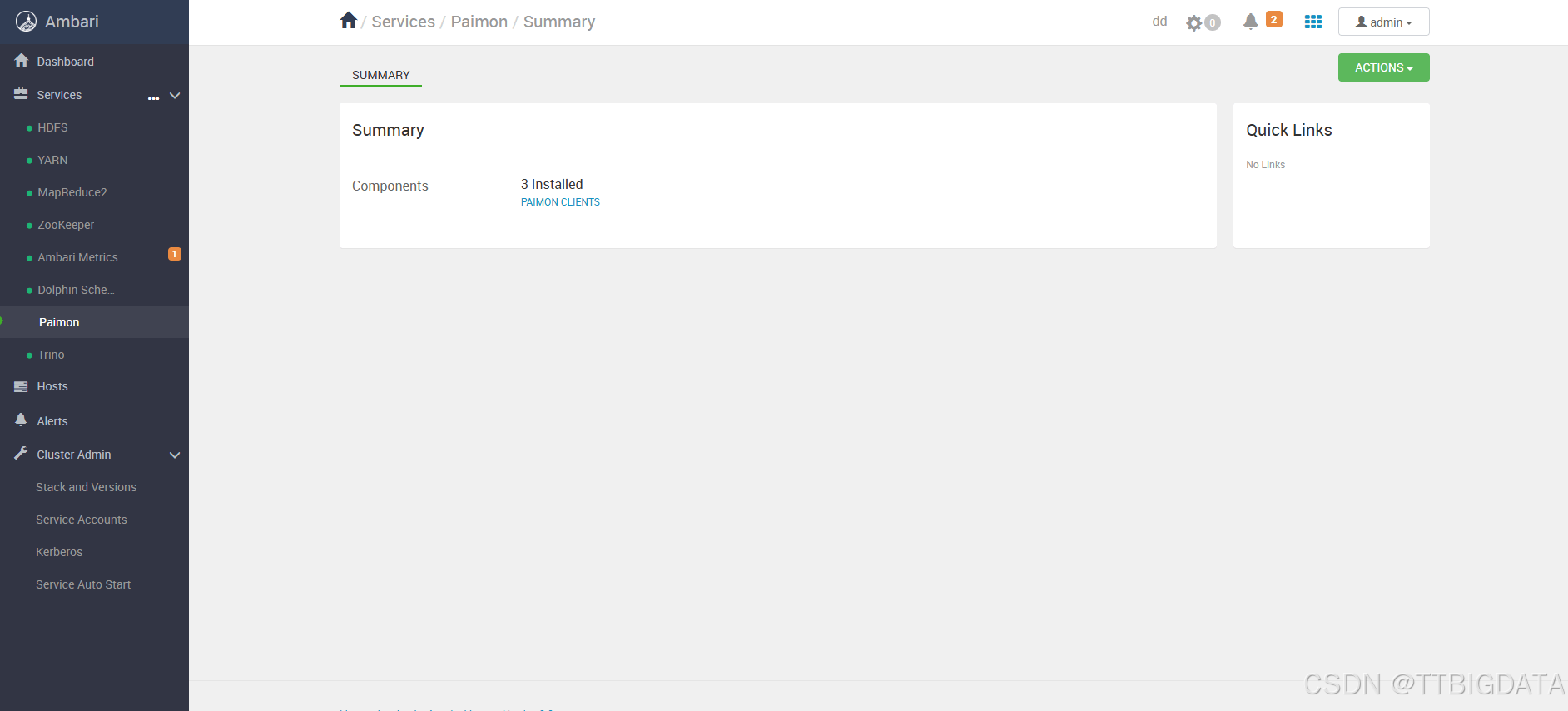This screenshot has width=1568, height=711.
Task: Select the Ambari Metrics service
Action: tap(77, 257)
